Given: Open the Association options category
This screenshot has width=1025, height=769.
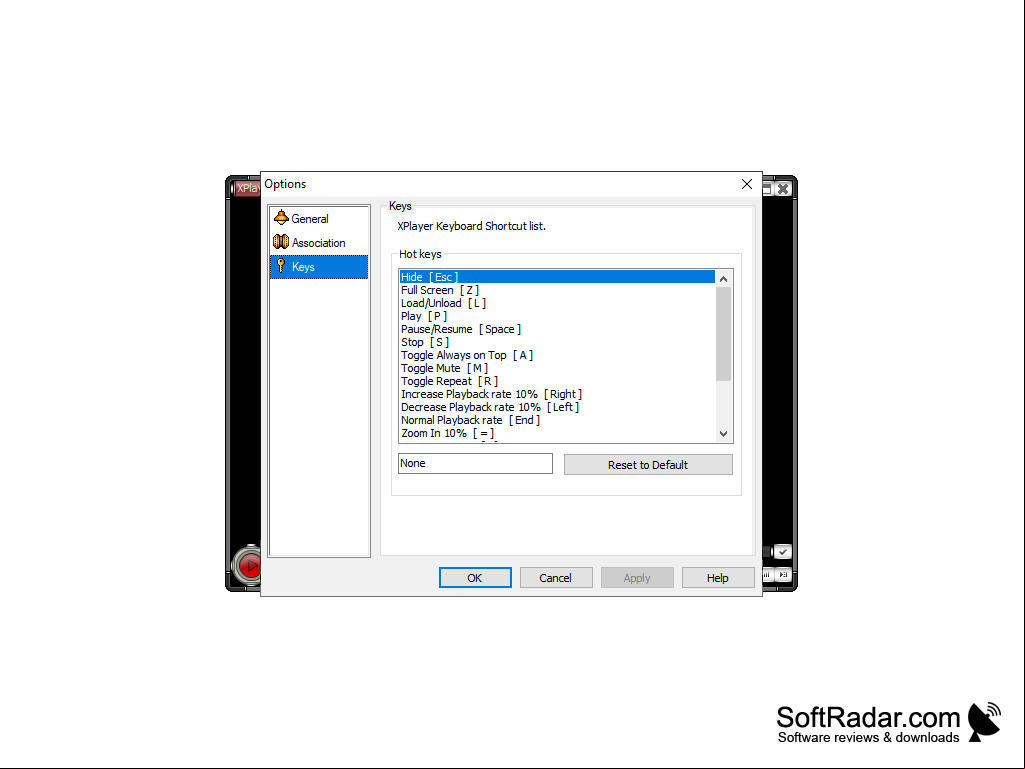Looking at the screenshot, I should coord(318,243).
